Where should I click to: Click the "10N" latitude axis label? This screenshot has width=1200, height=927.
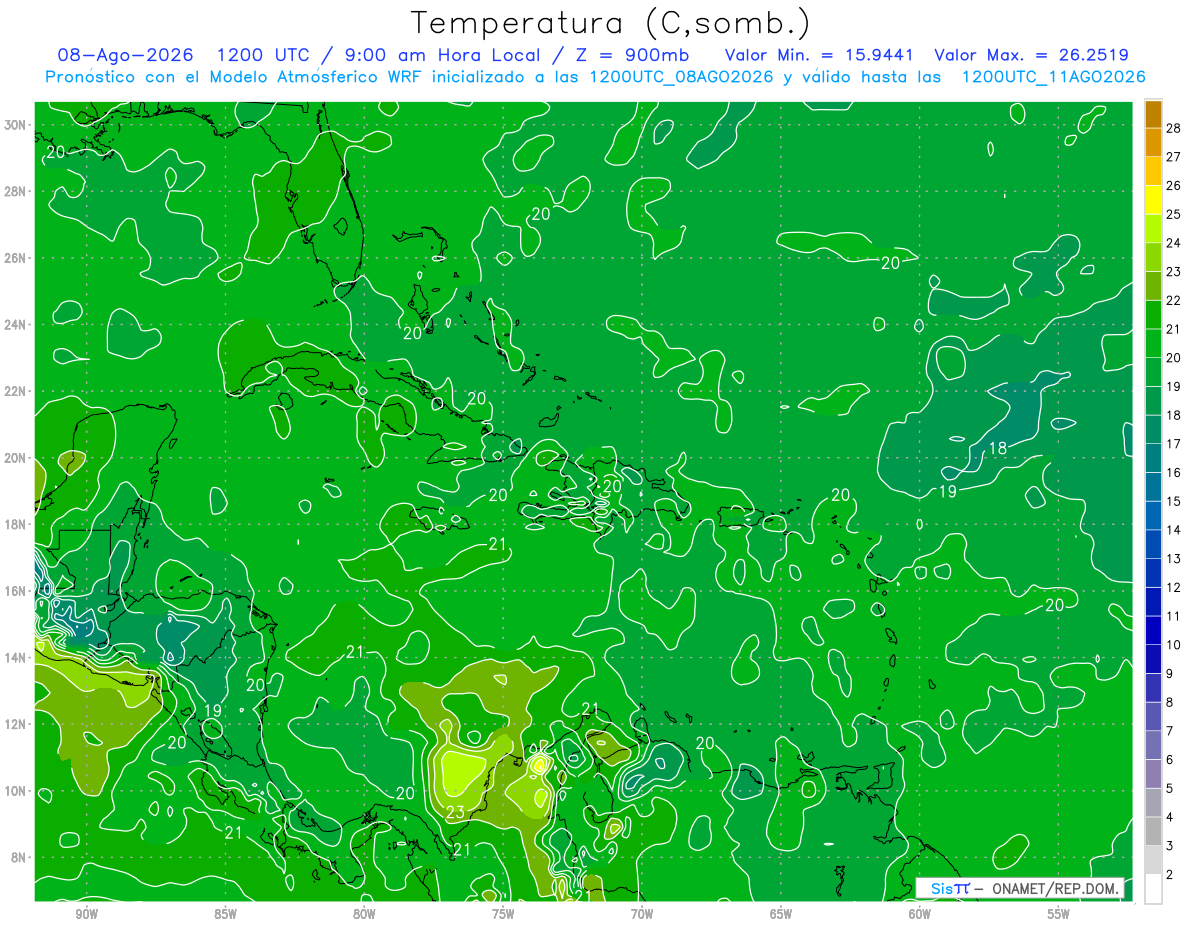coord(17,791)
